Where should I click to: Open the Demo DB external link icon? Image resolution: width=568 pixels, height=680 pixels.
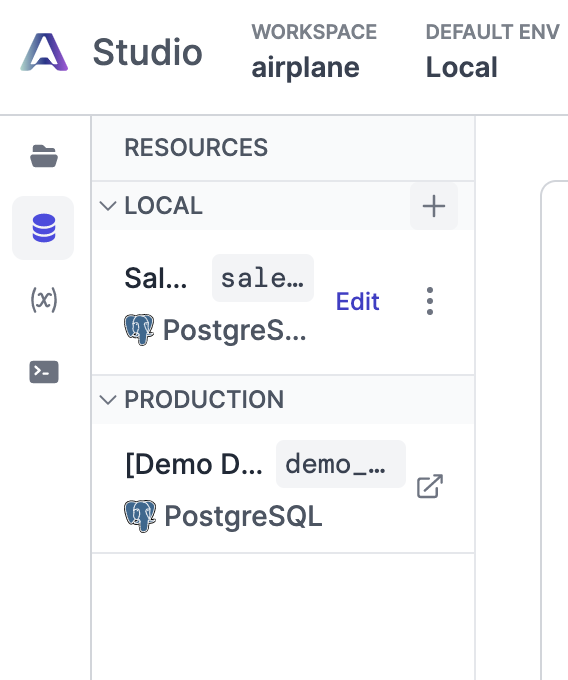click(x=430, y=486)
